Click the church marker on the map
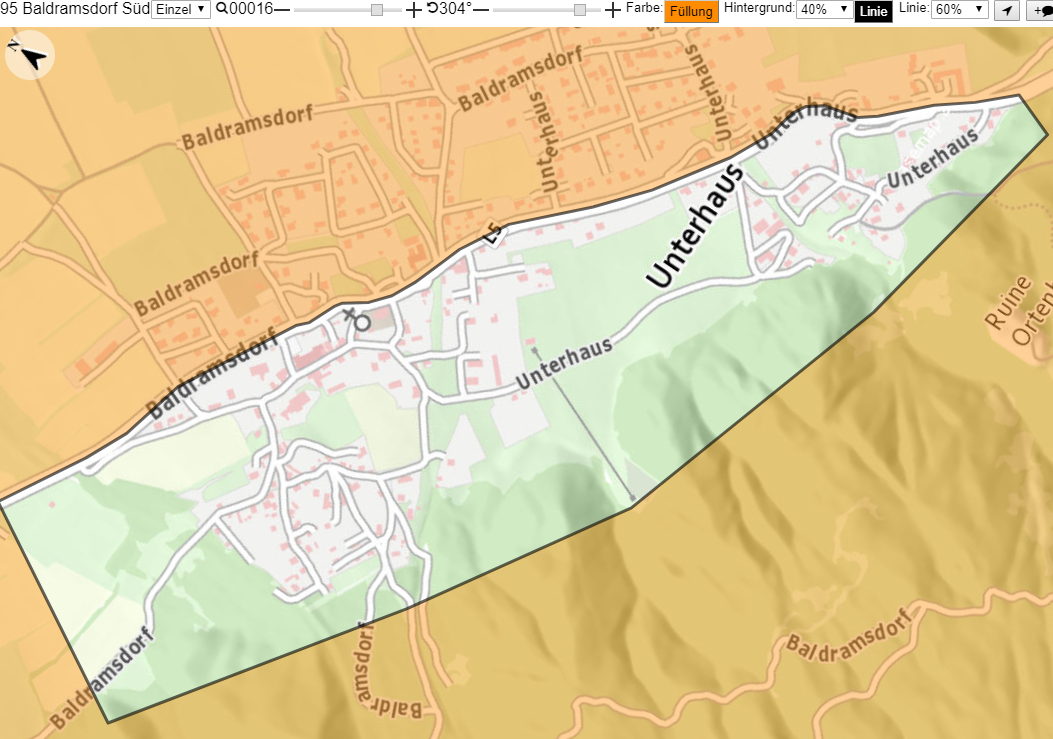This screenshot has width=1053, height=739. [357, 320]
